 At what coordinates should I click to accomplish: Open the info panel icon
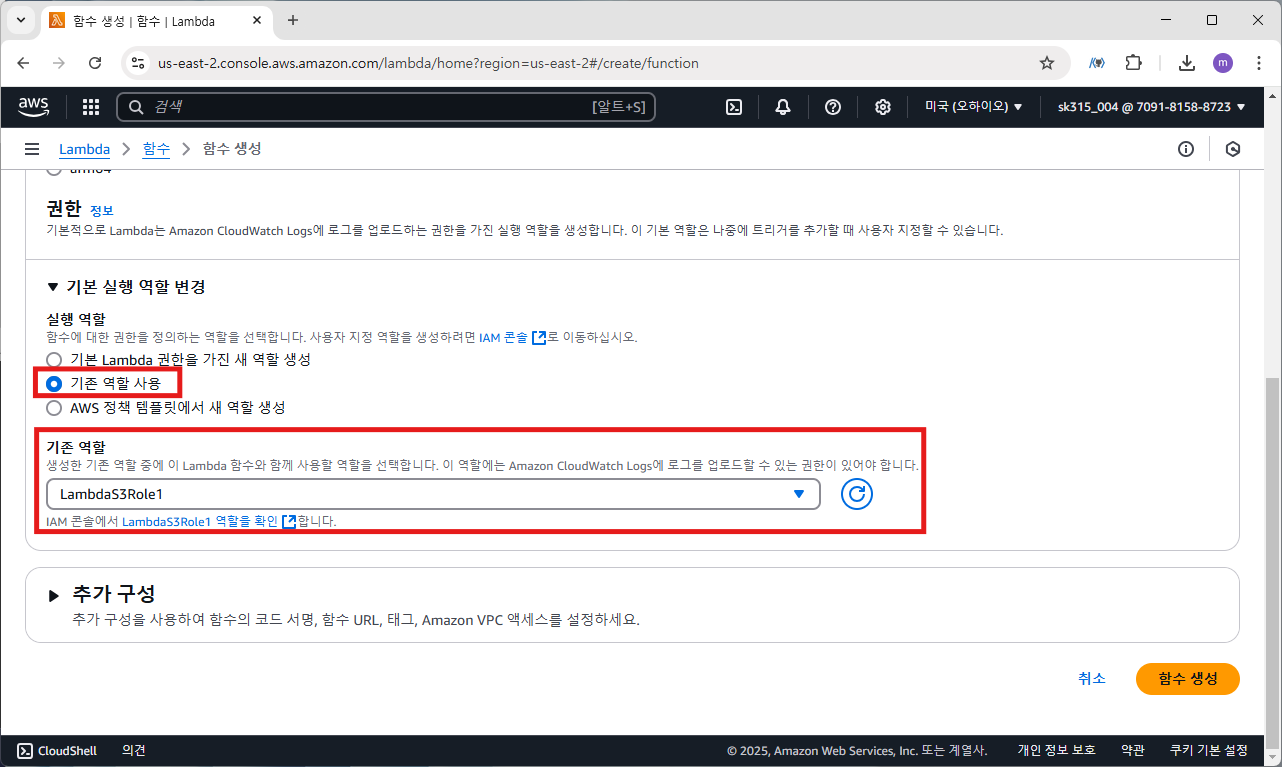pos(1186,149)
